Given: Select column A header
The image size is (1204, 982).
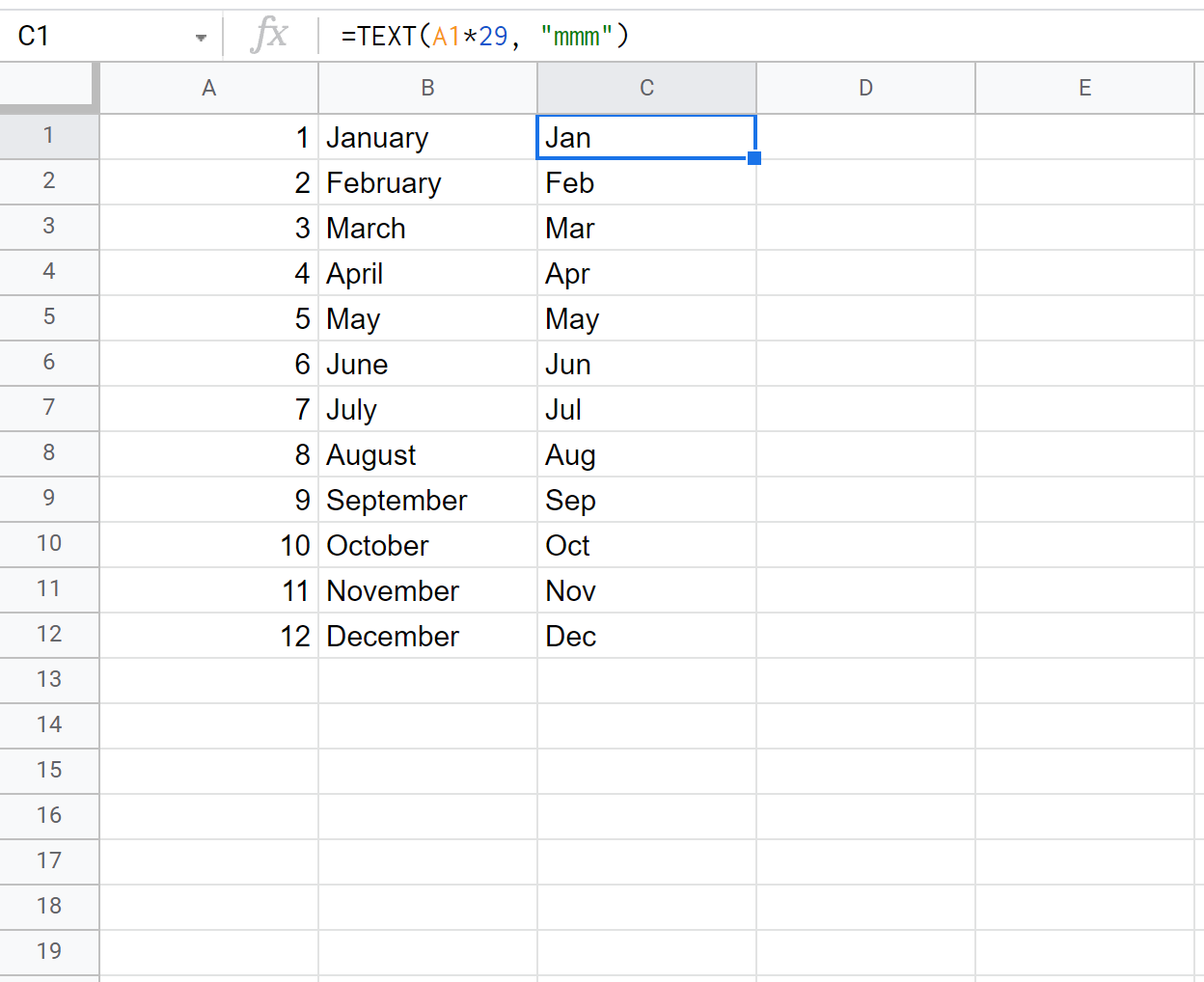Looking at the screenshot, I should 208,88.
